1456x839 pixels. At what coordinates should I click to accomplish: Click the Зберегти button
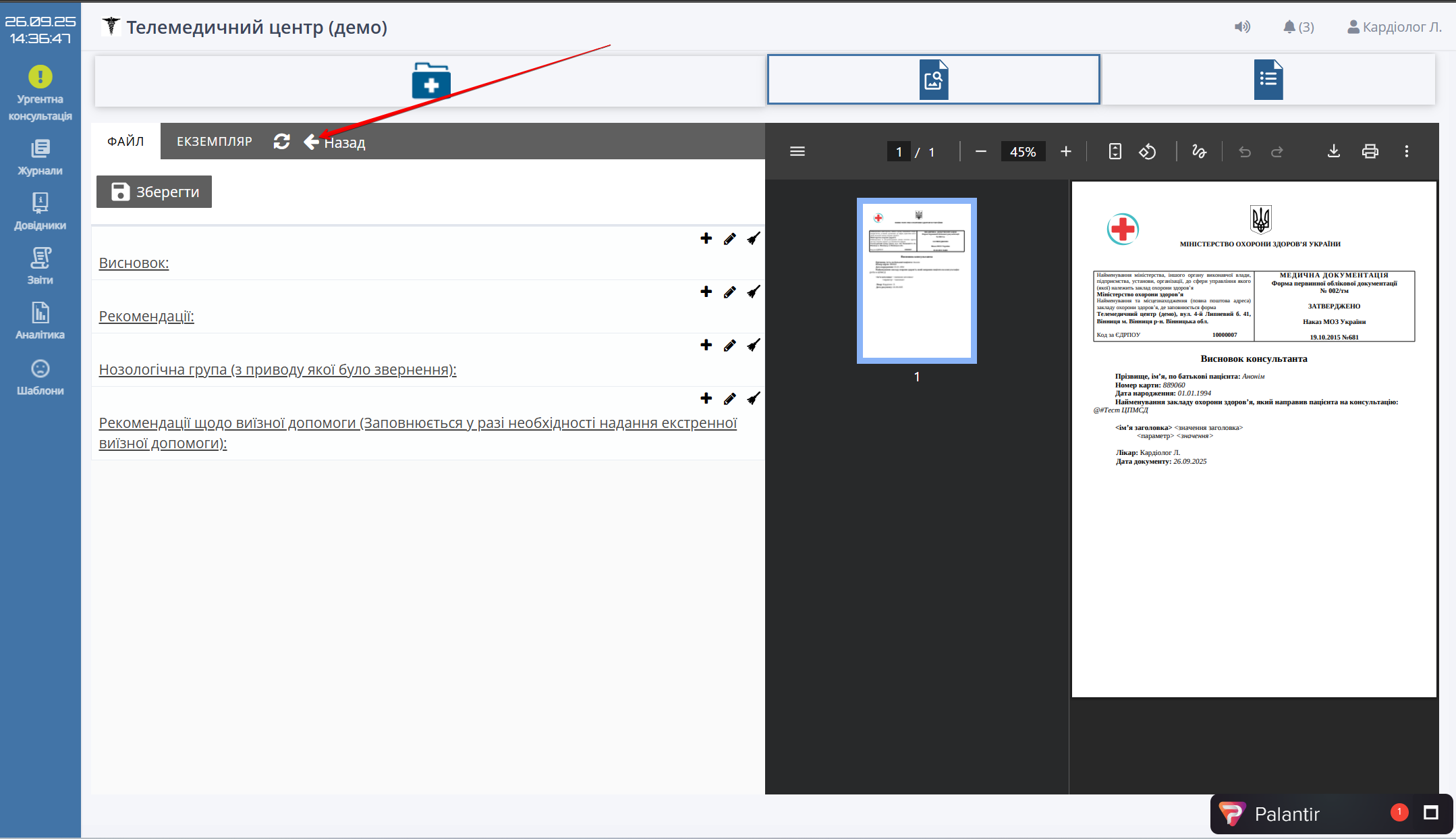click(154, 192)
